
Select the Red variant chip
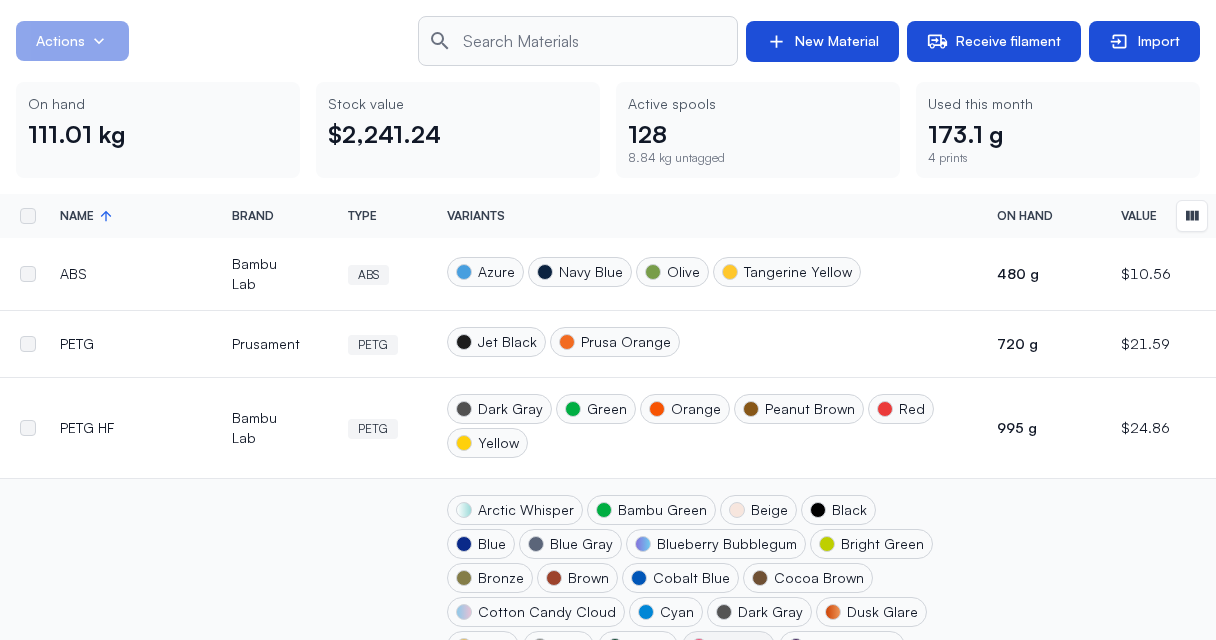[901, 409]
